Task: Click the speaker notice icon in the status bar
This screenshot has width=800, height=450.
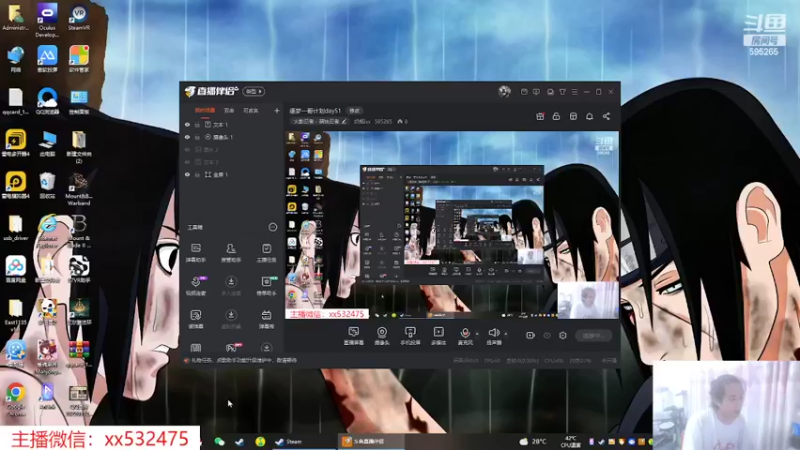Action: coord(186,360)
